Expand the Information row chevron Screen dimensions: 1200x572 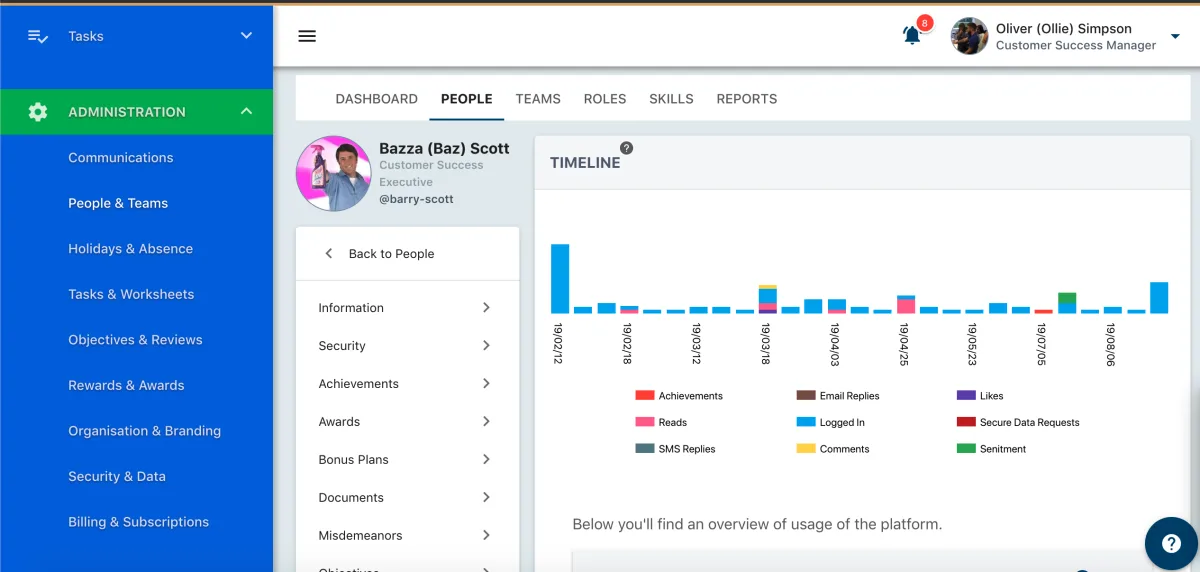[487, 308]
